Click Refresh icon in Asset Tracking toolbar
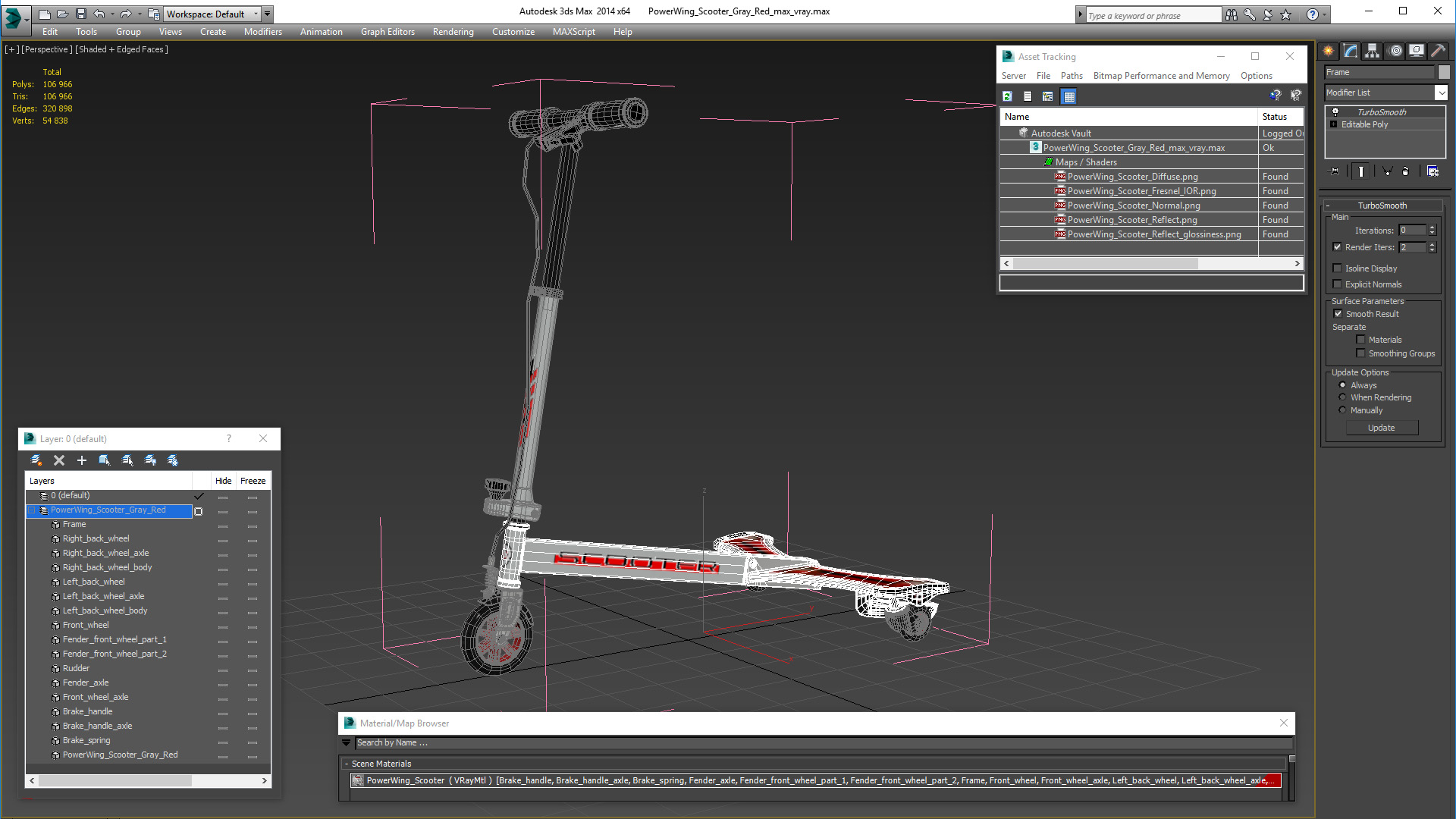This screenshot has width=1456, height=819. (x=1007, y=96)
